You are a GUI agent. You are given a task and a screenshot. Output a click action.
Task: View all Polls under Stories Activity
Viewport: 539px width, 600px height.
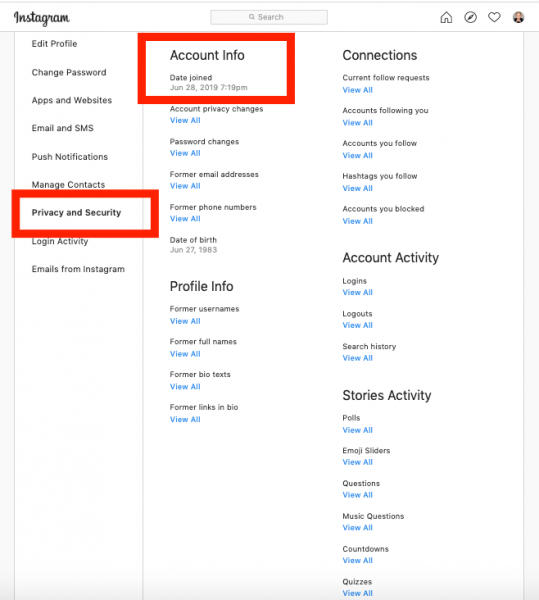tap(358, 430)
